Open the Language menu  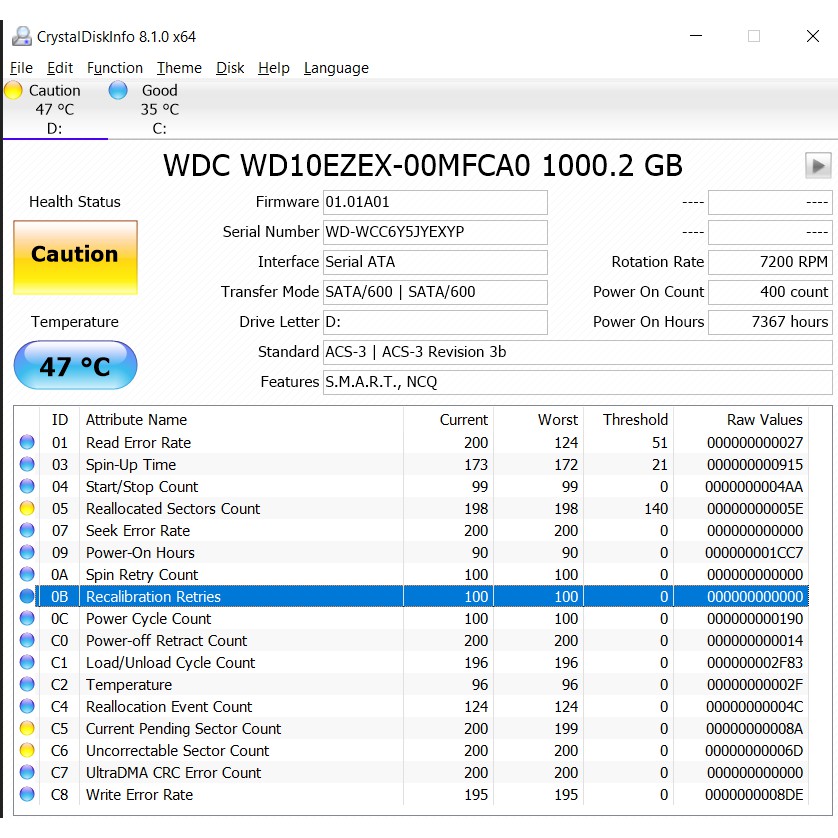coord(336,68)
